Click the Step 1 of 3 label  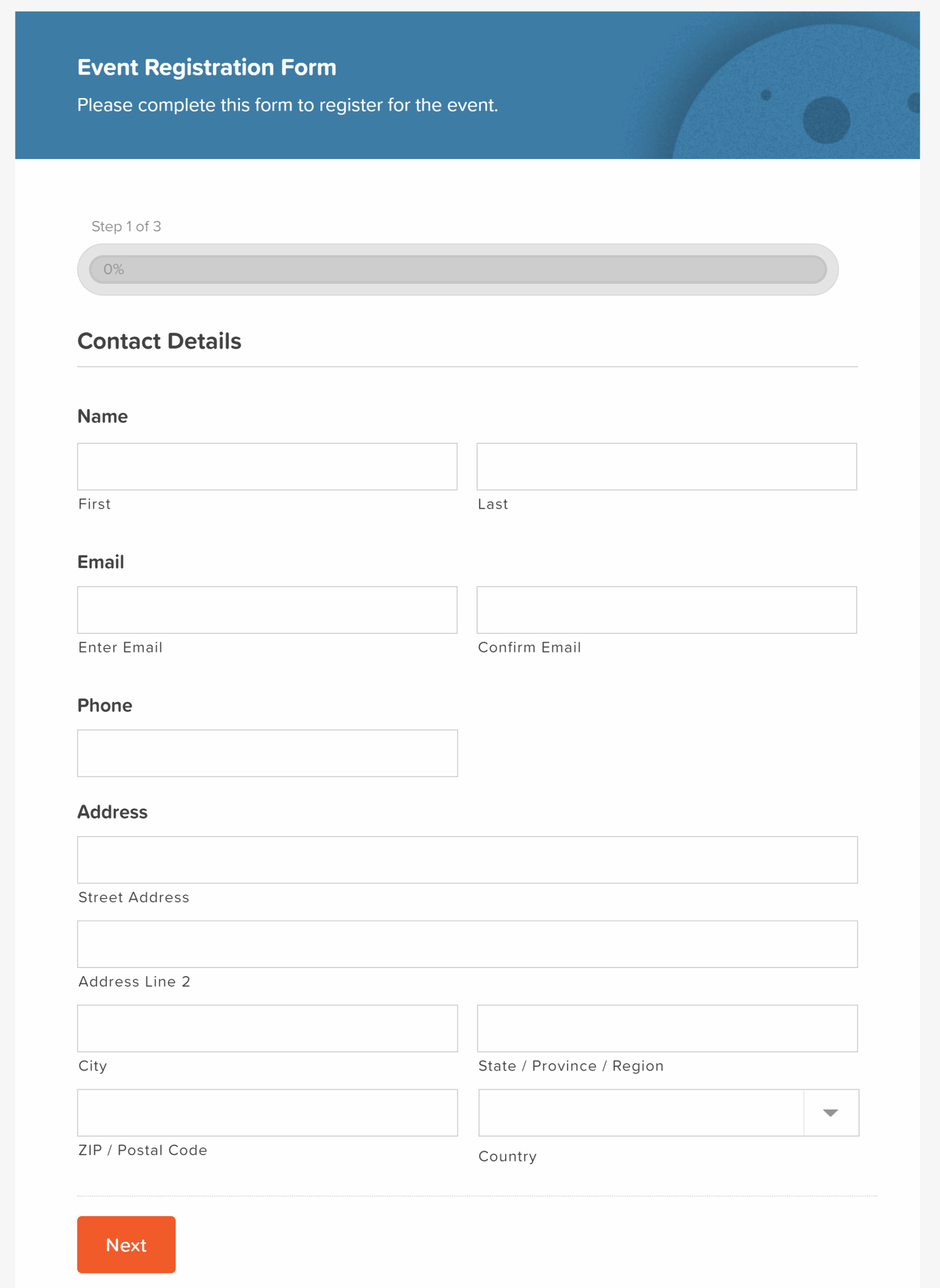pyautogui.click(x=126, y=226)
